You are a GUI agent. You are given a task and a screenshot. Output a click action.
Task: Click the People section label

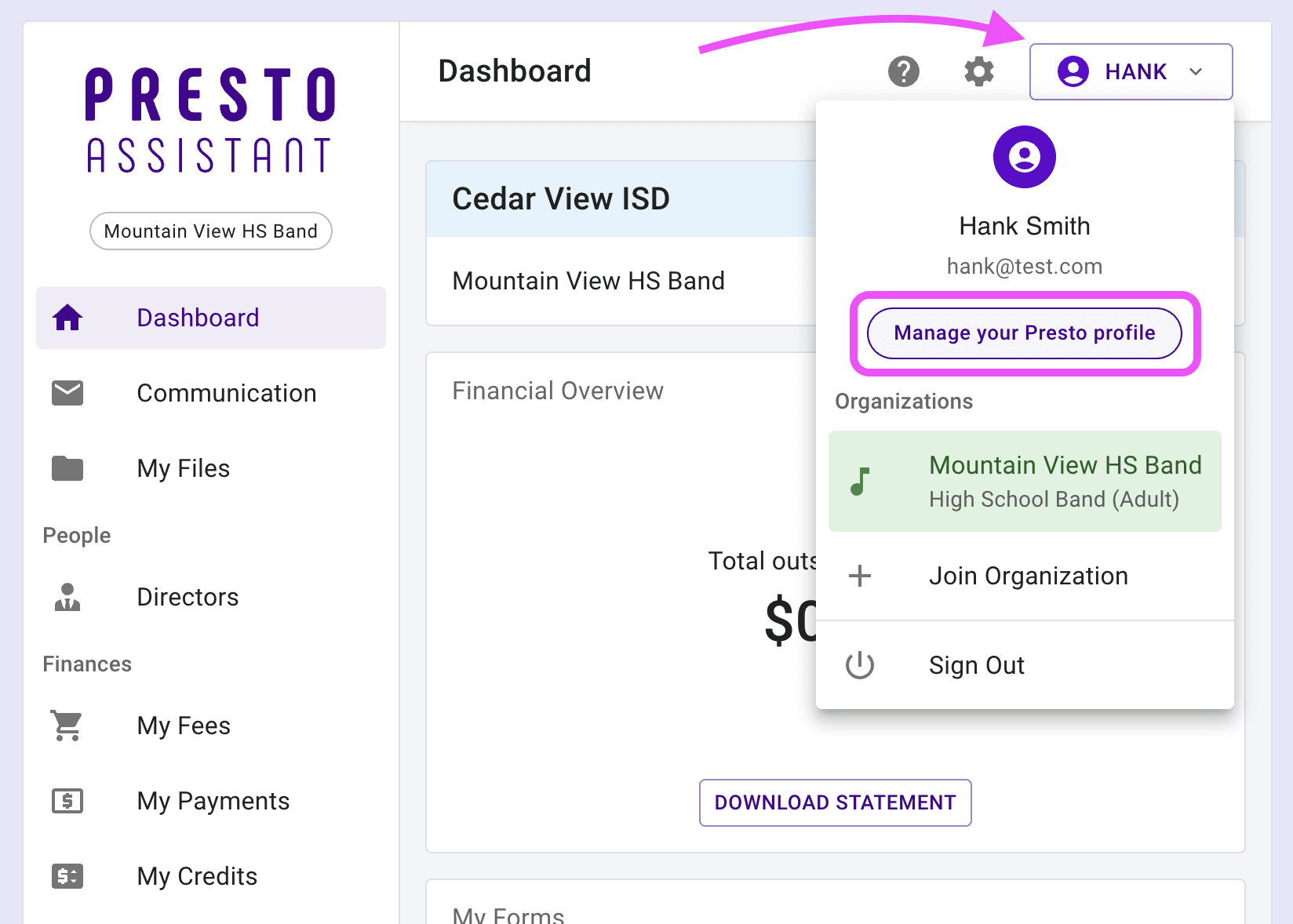coord(77,536)
